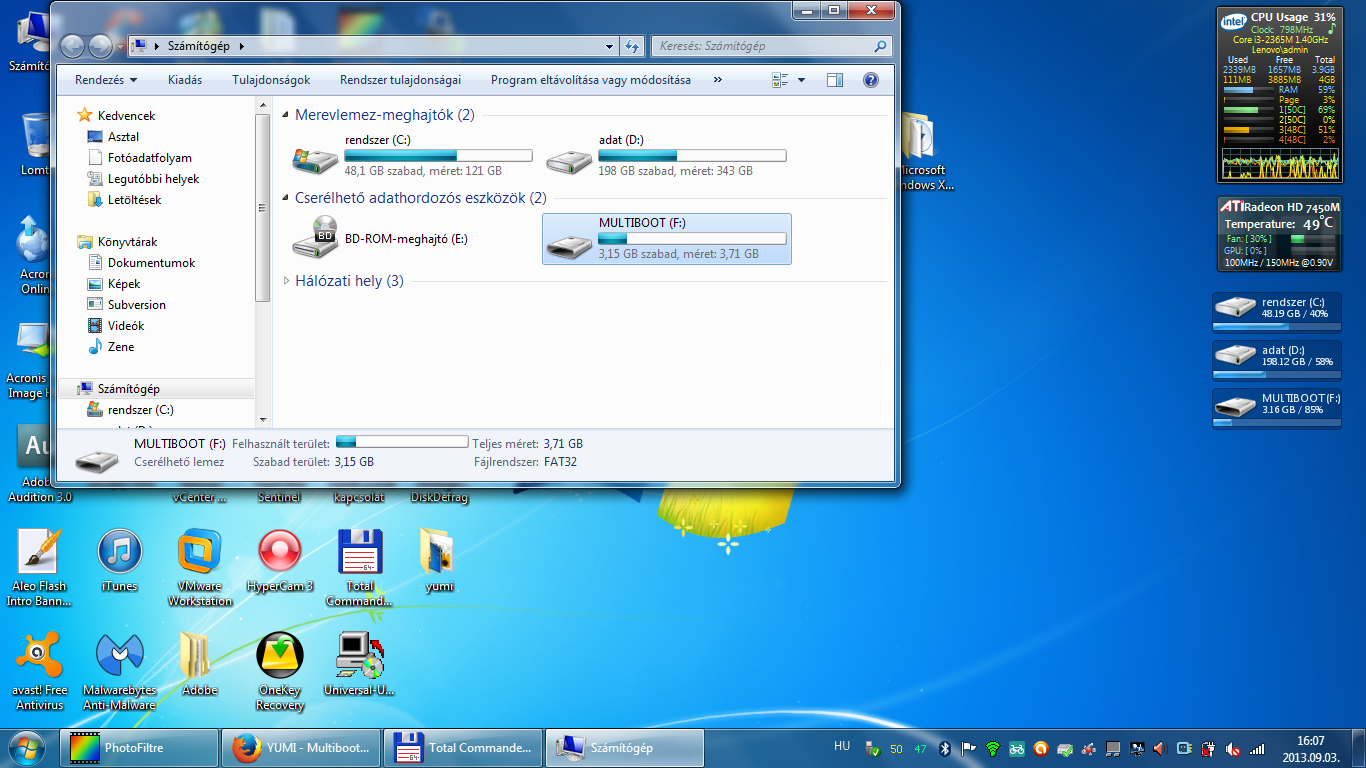1366x768 pixels.
Task: Click the Kiadás toolbar button
Action: coord(185,80)
